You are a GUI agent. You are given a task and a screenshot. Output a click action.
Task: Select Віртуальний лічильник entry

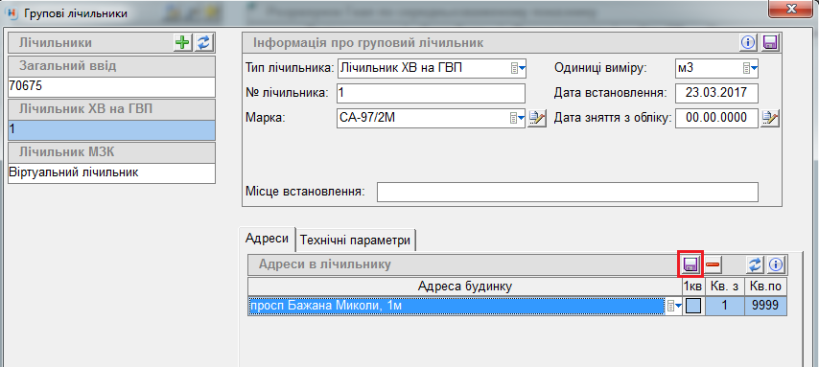click(112, 173)
